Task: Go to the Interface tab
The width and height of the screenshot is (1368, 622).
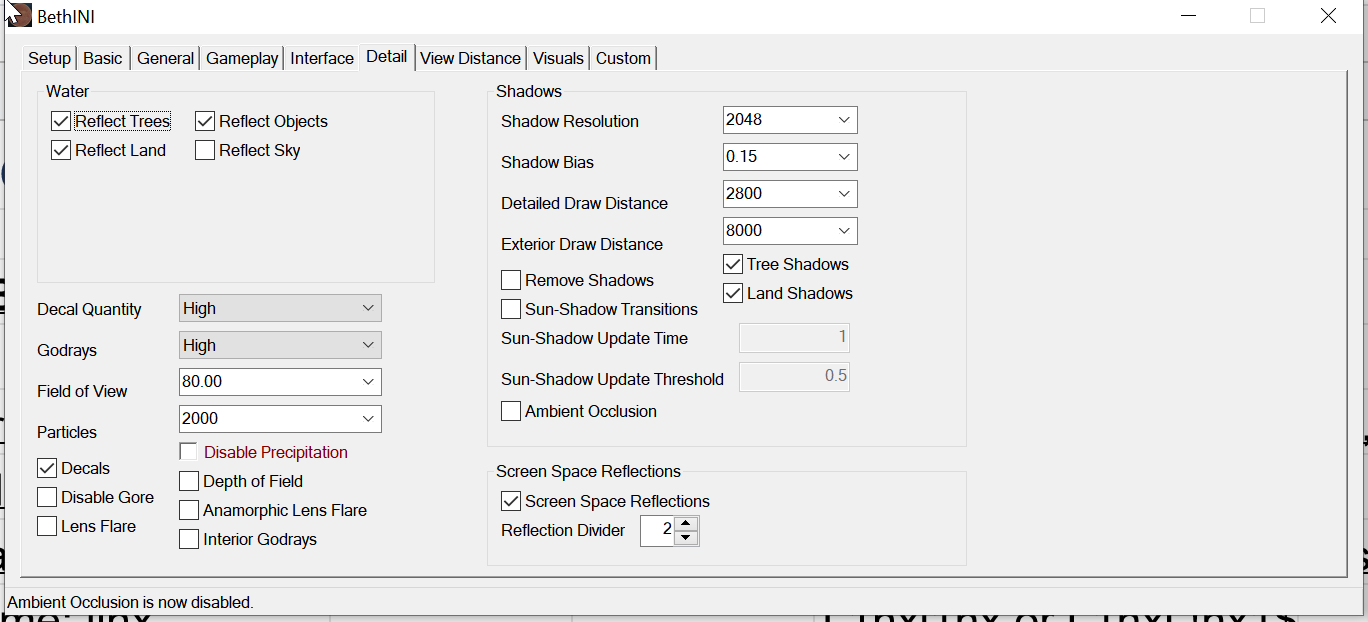Action: point(322,58)
